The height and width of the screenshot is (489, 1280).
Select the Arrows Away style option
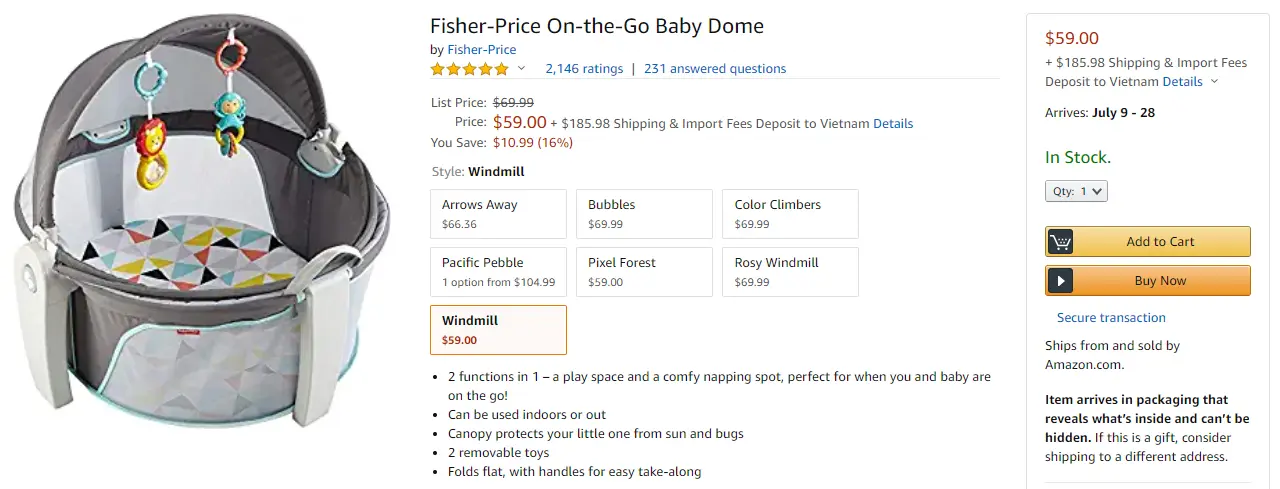point(494,214)
